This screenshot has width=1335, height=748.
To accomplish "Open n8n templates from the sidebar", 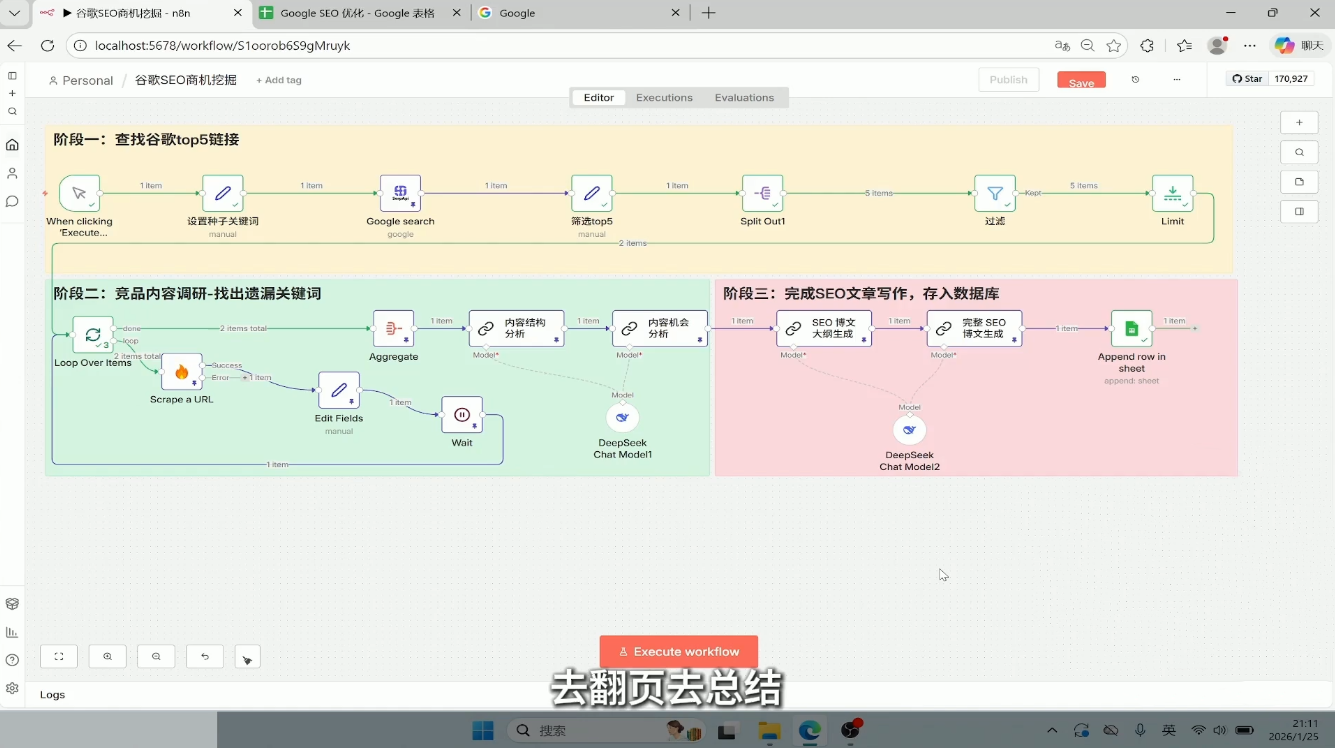I will coord(12,603).
